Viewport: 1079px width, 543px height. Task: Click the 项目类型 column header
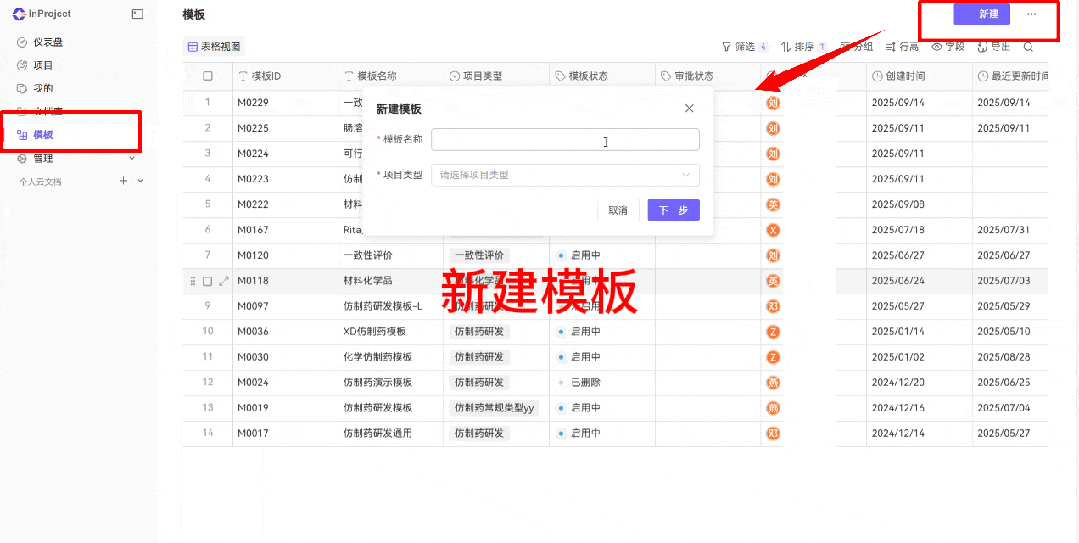(476, 76)
